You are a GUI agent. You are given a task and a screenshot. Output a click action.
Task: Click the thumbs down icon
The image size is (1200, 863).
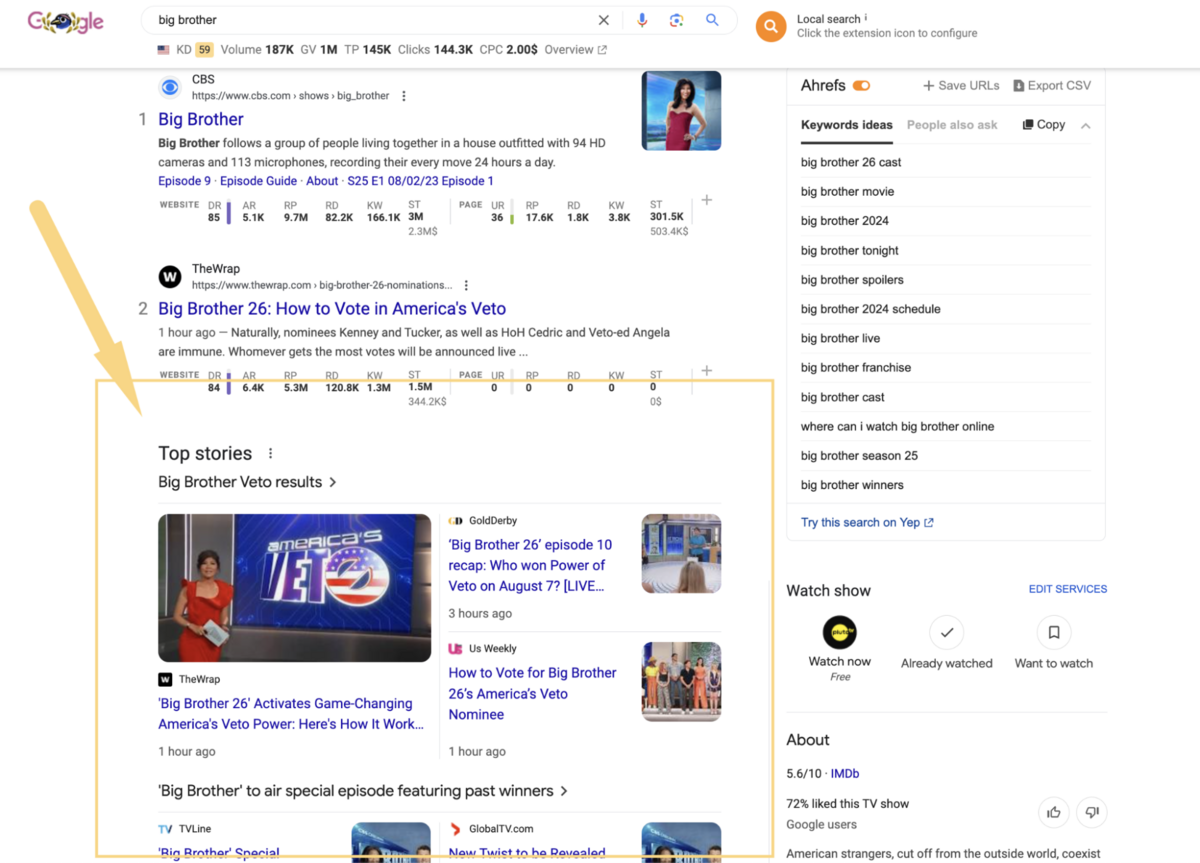click(1092, 812)
